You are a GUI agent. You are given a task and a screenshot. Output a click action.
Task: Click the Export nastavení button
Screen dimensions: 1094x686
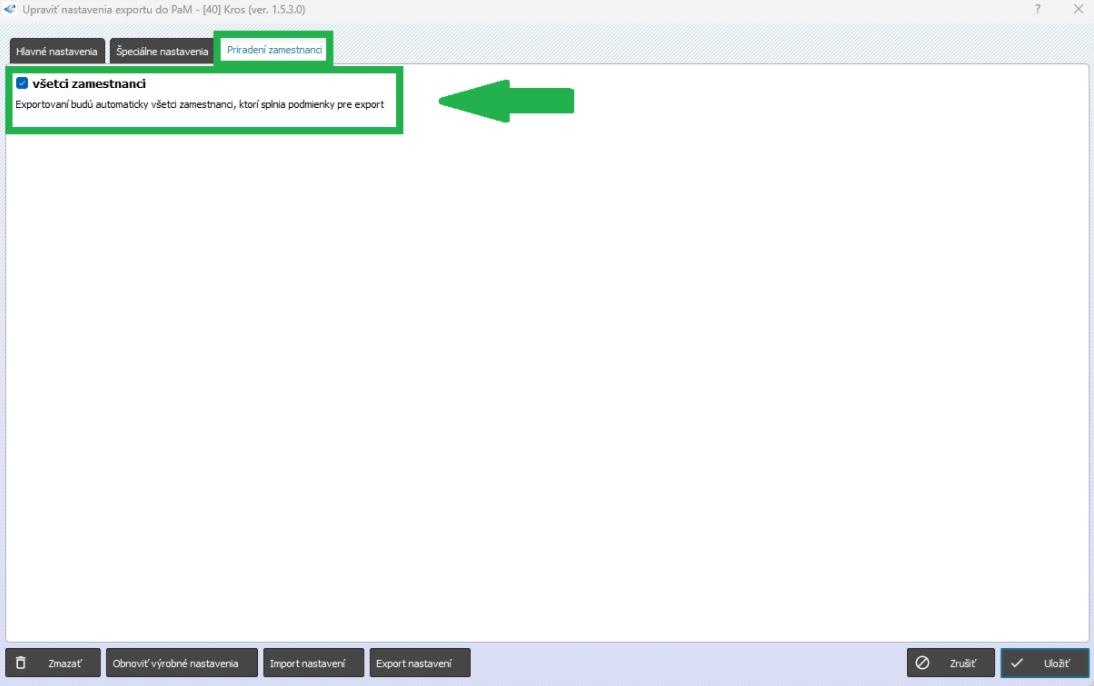point(419,663)
